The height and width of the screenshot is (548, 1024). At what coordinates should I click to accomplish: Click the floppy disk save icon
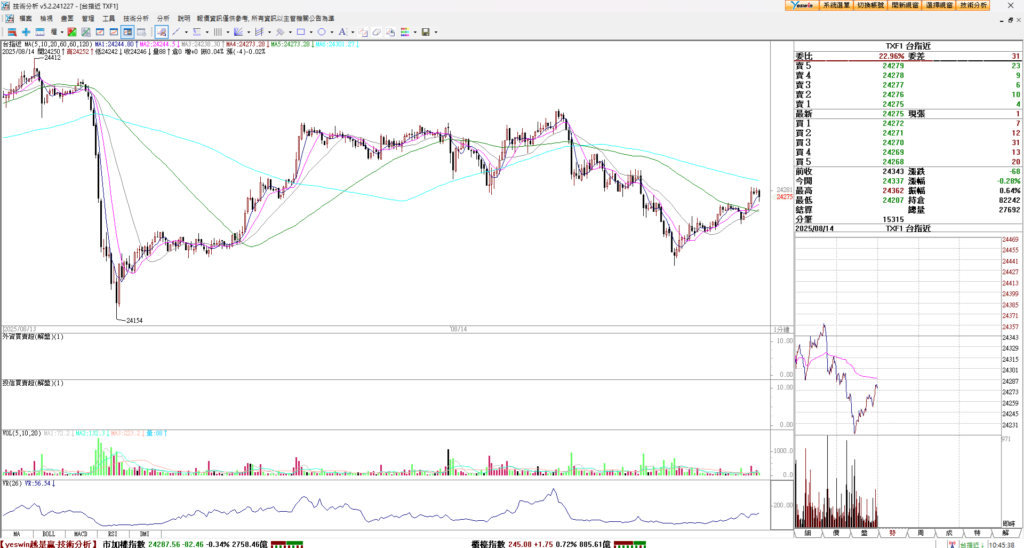tap(426, 32)
